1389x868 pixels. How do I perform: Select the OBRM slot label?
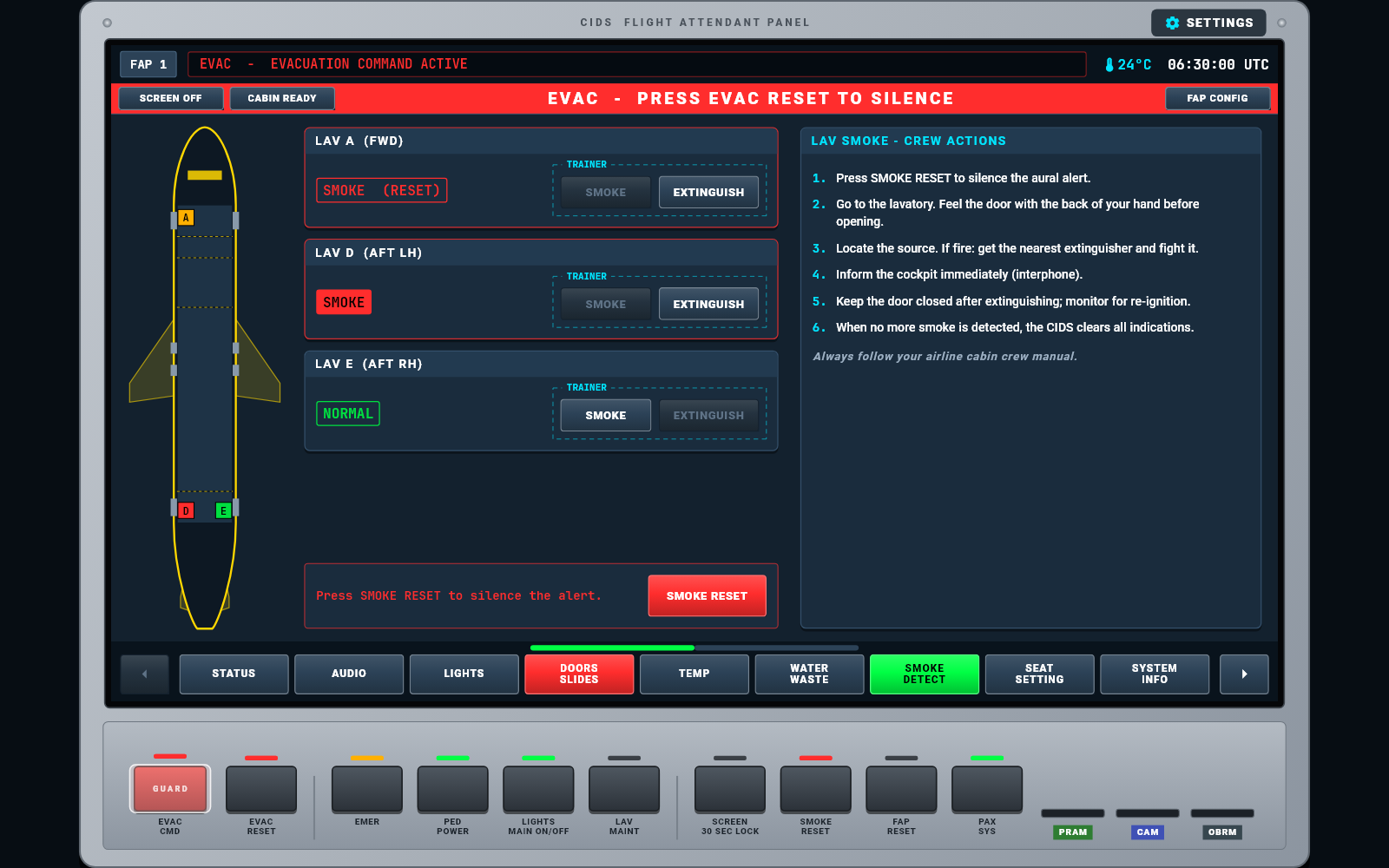[1222, 832]
